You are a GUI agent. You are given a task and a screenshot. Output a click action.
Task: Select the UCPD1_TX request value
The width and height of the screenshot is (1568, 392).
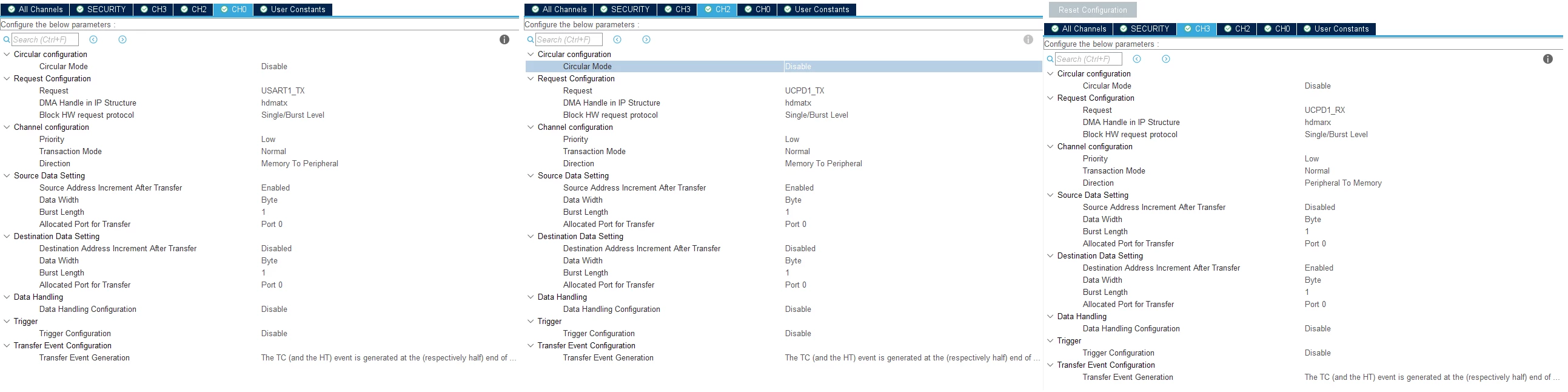[805, 90]
